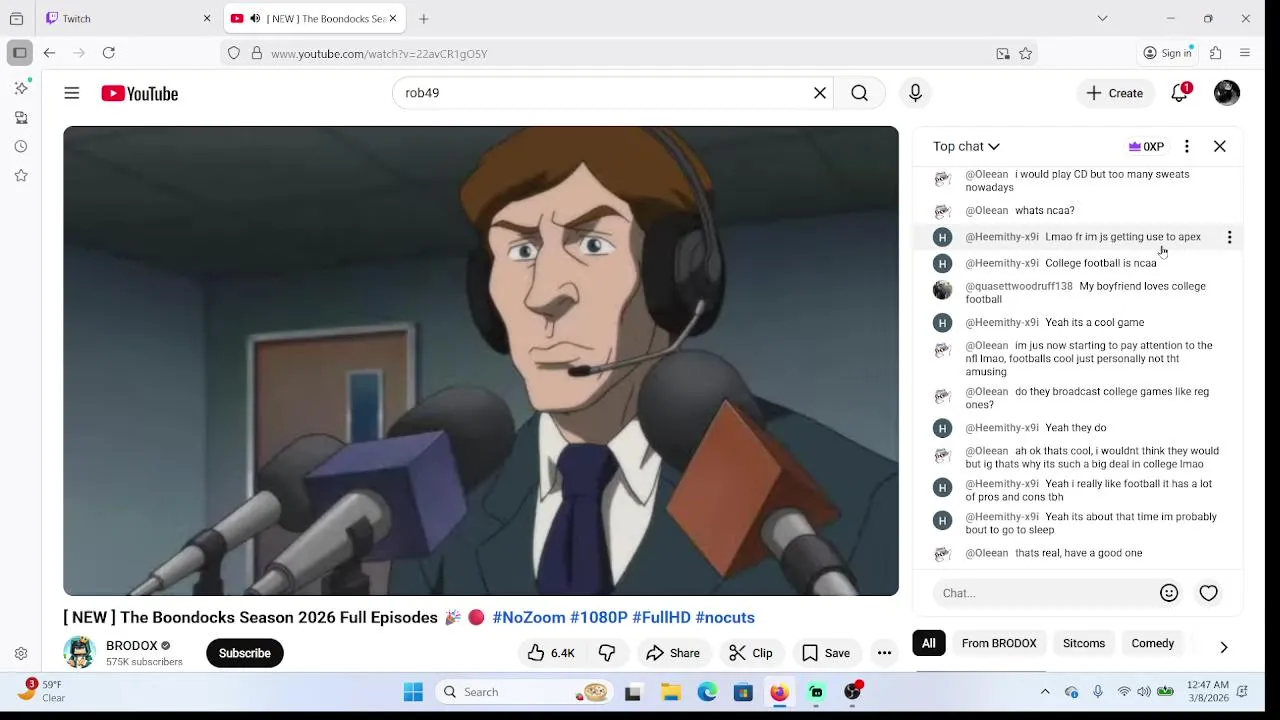The width and height of the screenshot is (1280, 720).
Task: Dislike the Boondocks video
Action: [x=607, y=653]
